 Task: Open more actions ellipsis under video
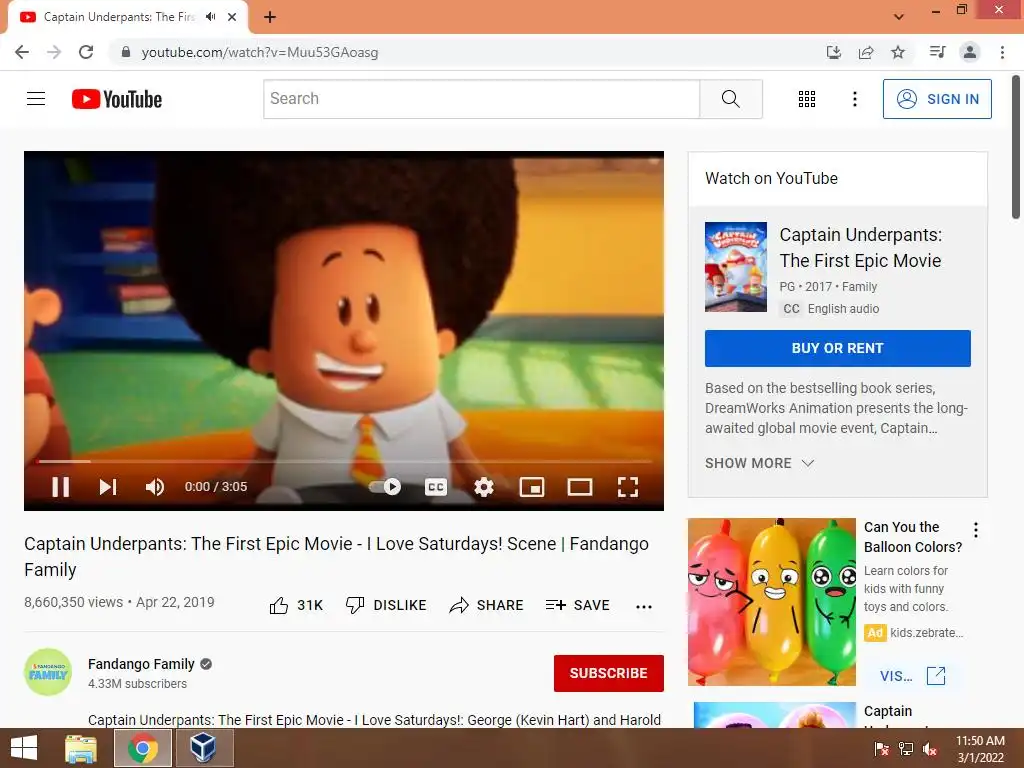pyautogui.click(x=644, y=606)
